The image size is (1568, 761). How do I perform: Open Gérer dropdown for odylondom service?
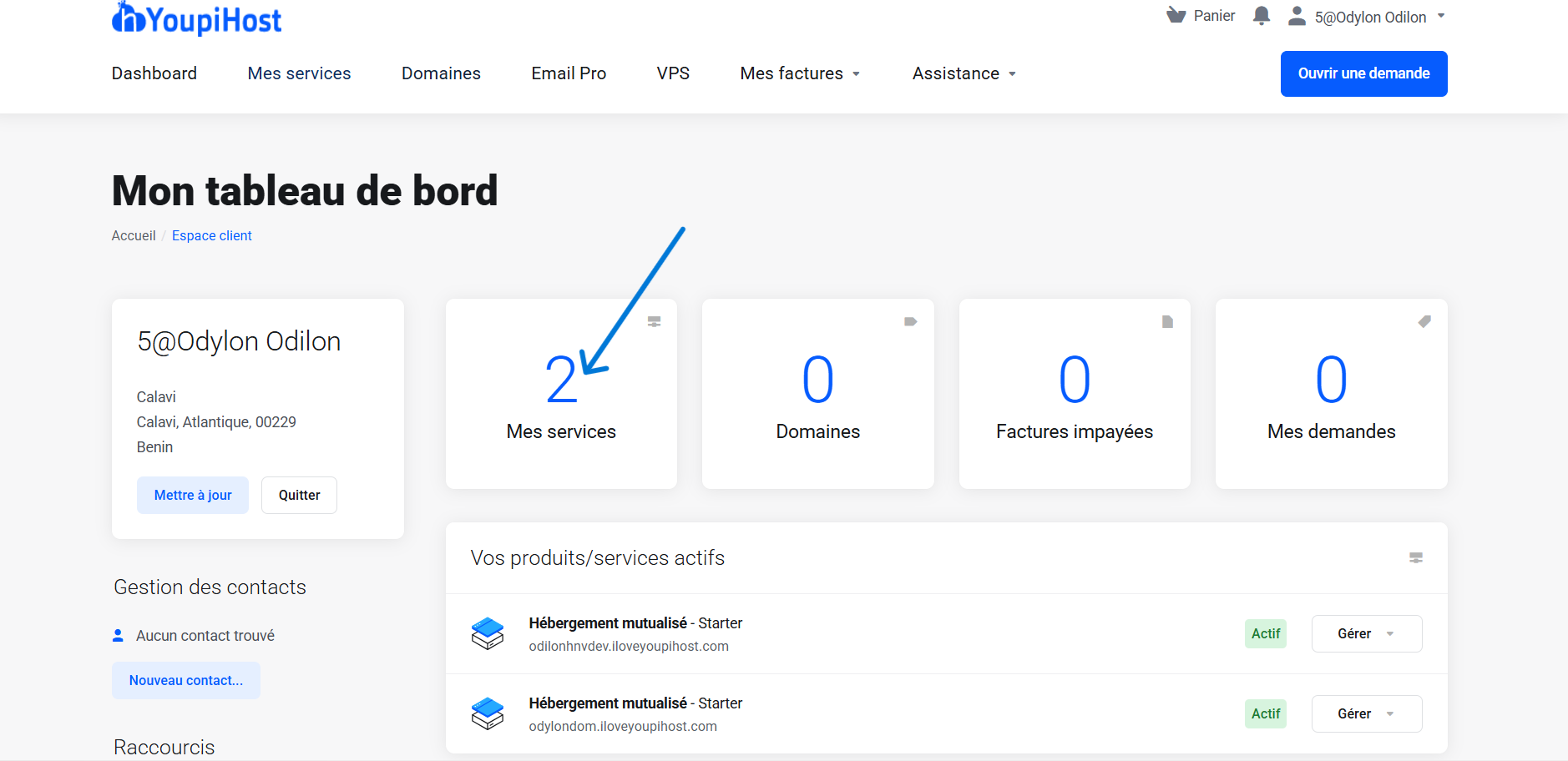pyautogui.click(x=1366, y=713)
